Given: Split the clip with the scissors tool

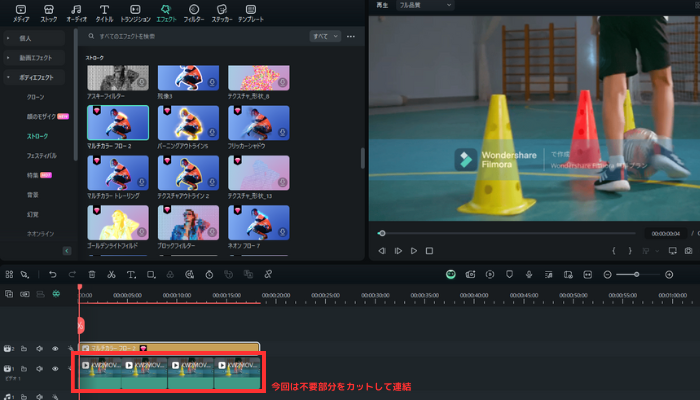Looking at the screenshot, I should click(111, 275).
